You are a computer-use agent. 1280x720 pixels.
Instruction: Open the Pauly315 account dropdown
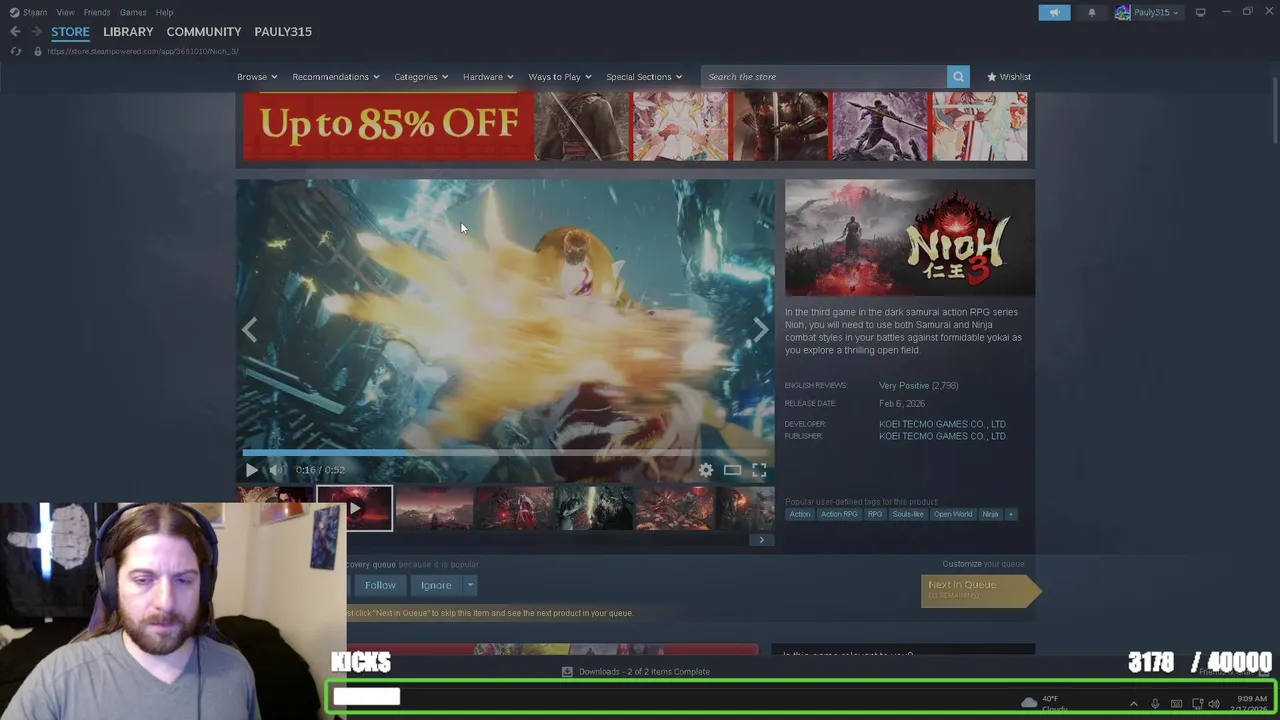pos(1157,12)
